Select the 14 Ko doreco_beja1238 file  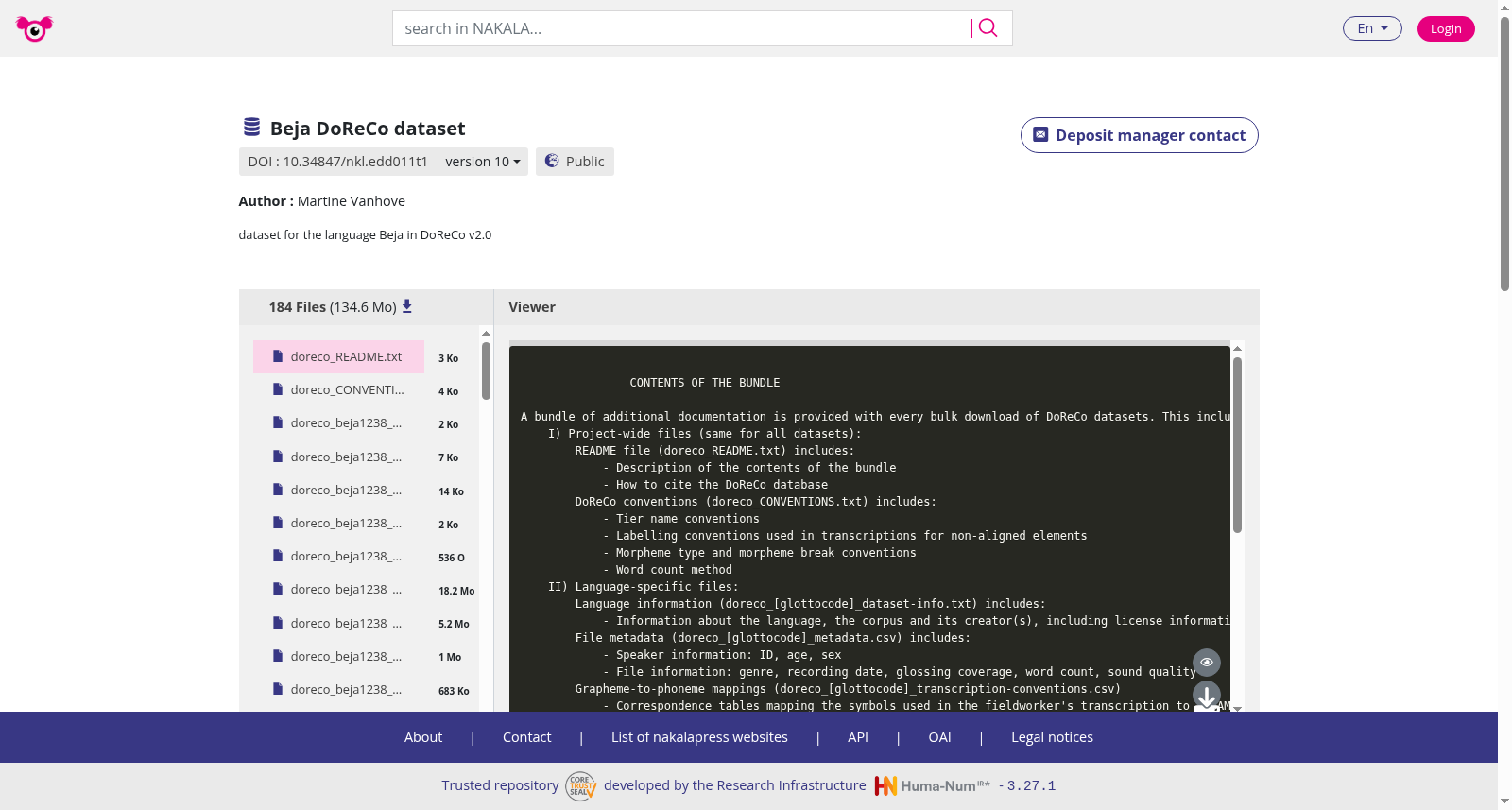click(x=338, y=490)
